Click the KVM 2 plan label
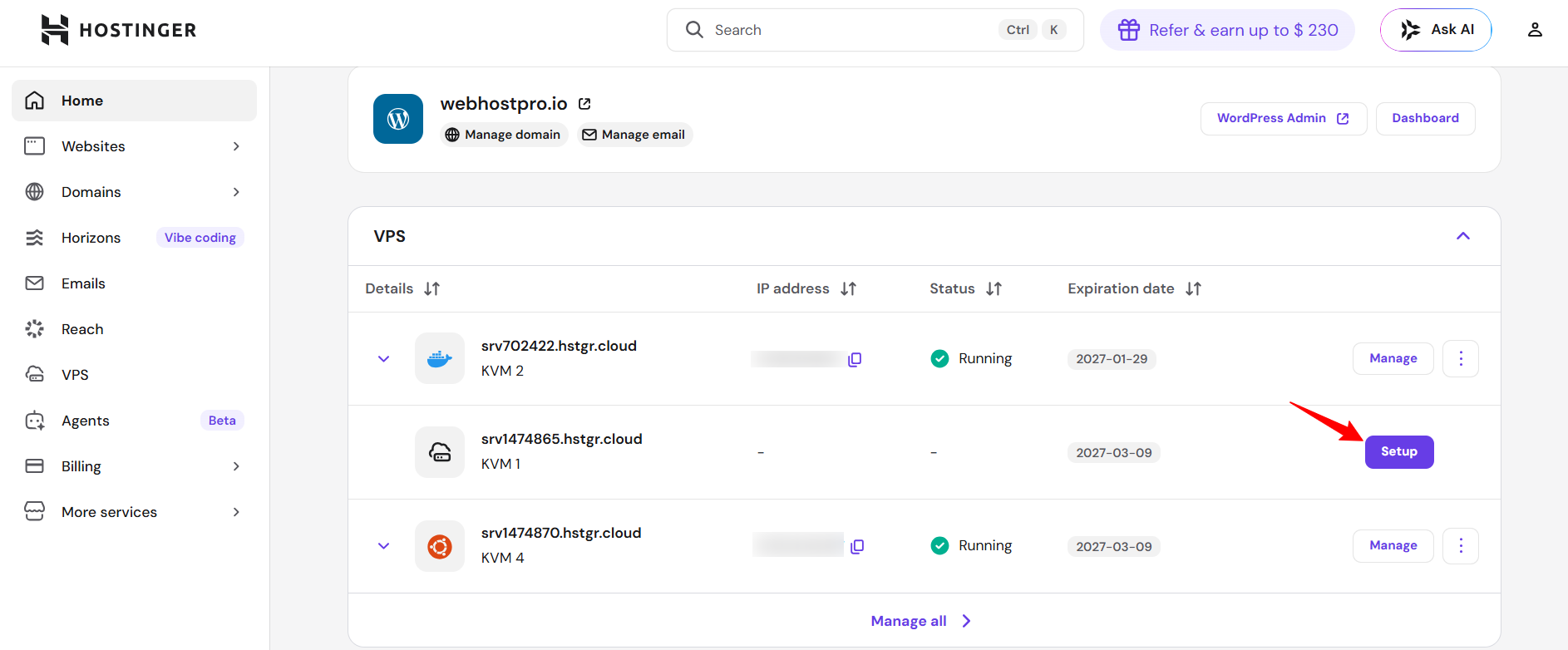 tap(502, 371)
